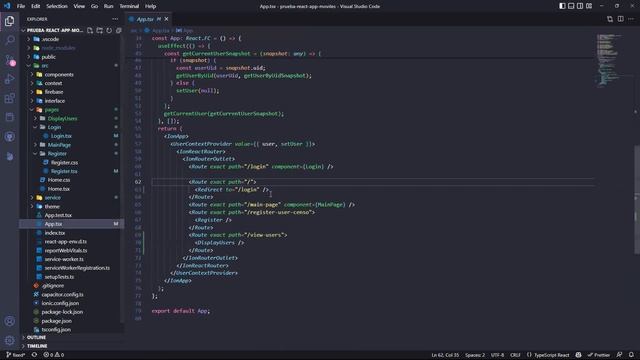
Task: Open the editor More Actions ellipsis menu
Action: tap(631, 19)
